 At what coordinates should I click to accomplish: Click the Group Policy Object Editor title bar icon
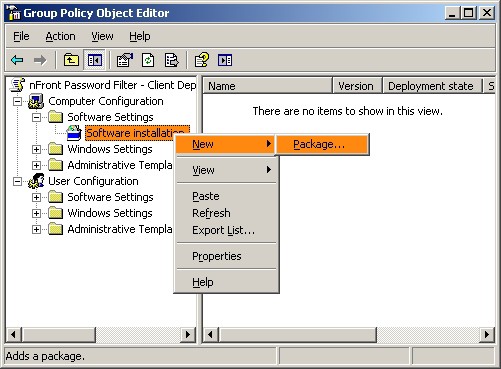(x=14, y=13)
